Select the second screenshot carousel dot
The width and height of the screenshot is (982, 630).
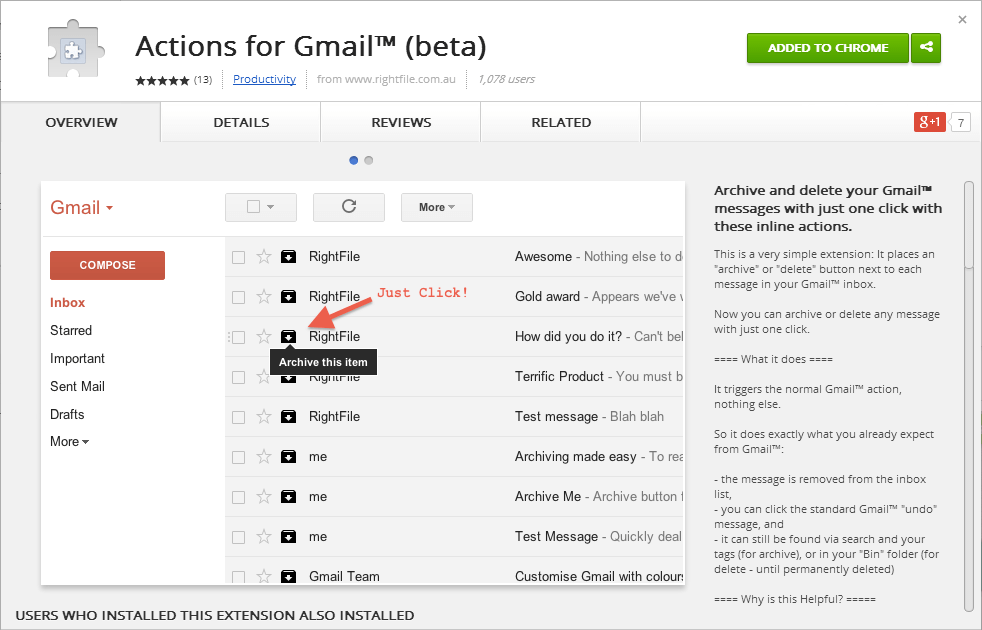tap(369, 160)
